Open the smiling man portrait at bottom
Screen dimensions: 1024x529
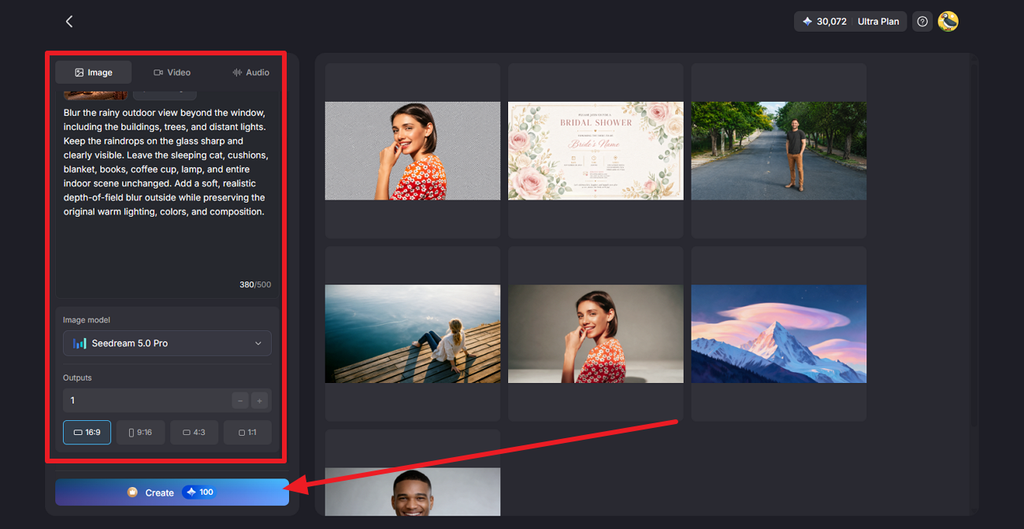point(413,492)
